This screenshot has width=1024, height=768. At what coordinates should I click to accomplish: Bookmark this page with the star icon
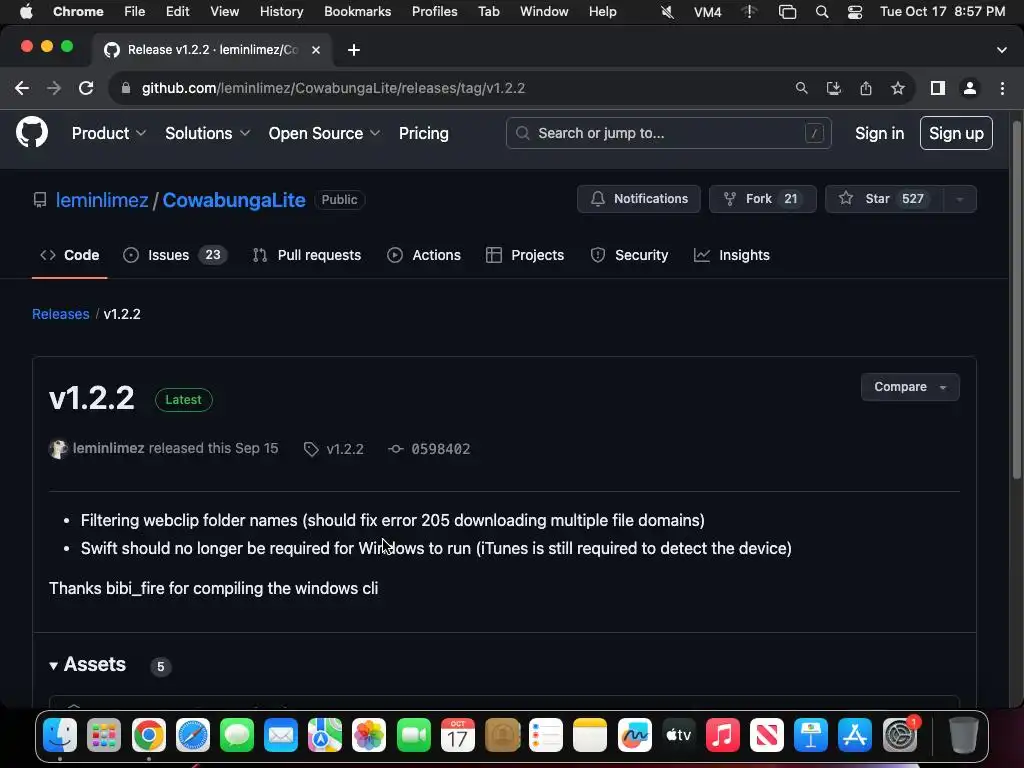pyautogui.click(x=898, y=88)
